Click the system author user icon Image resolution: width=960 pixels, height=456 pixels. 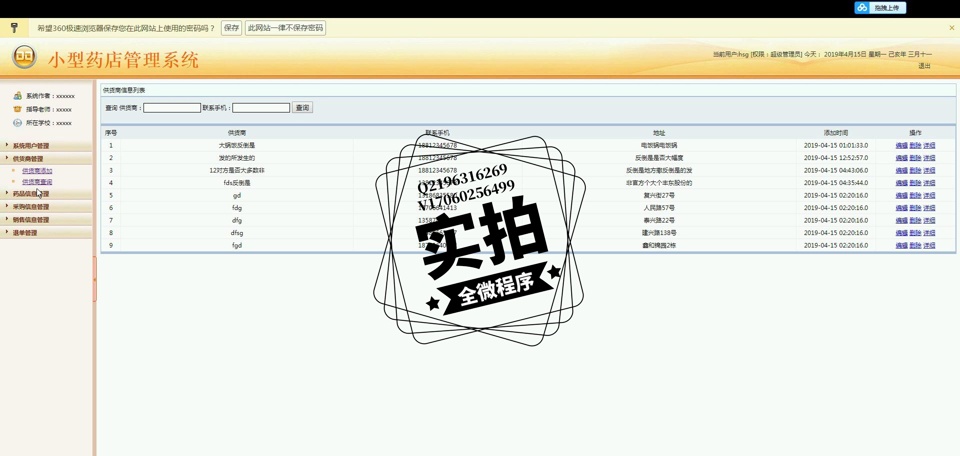tap(17, 96)
